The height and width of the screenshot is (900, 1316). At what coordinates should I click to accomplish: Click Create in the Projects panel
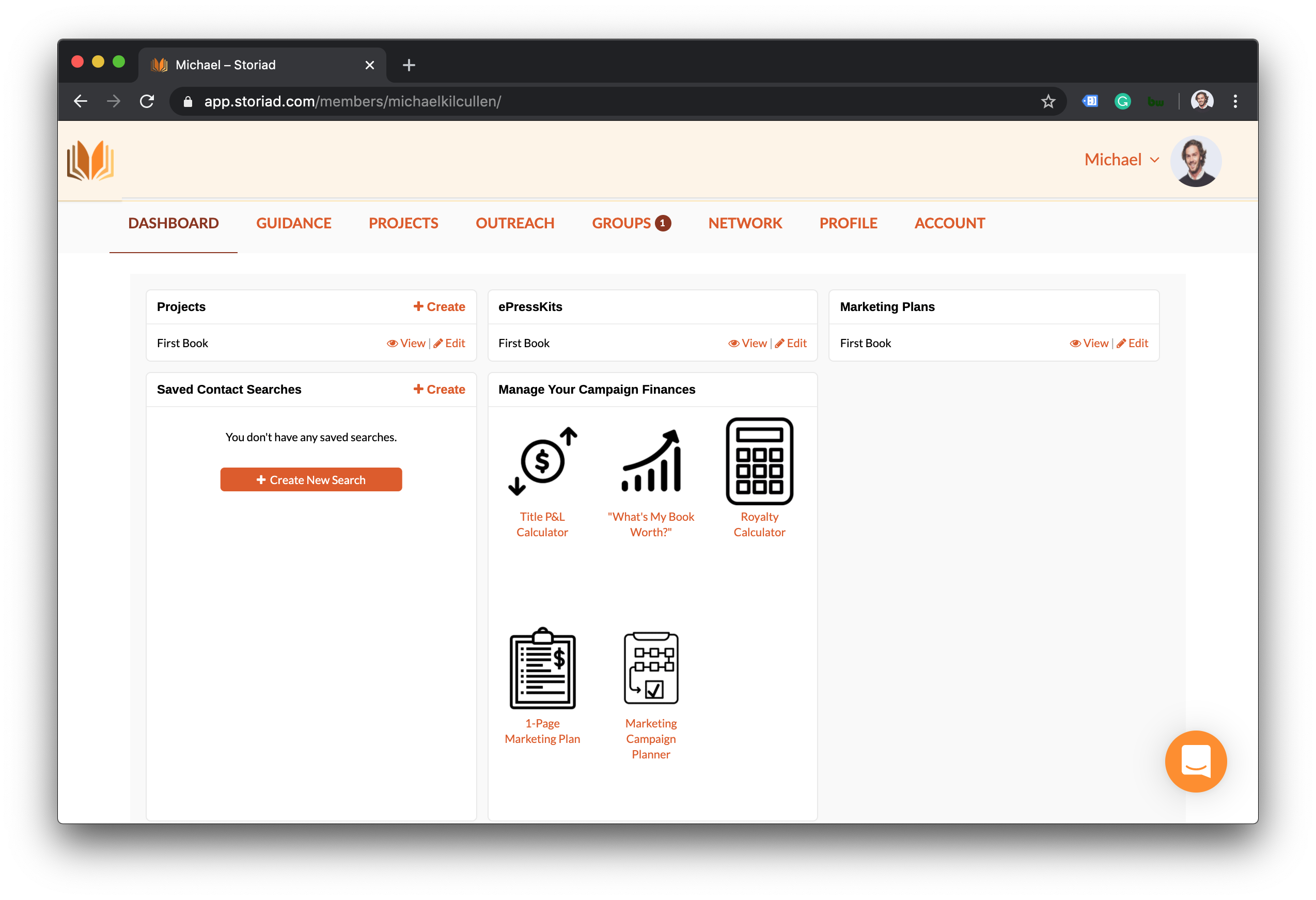(x=439, y=306)
